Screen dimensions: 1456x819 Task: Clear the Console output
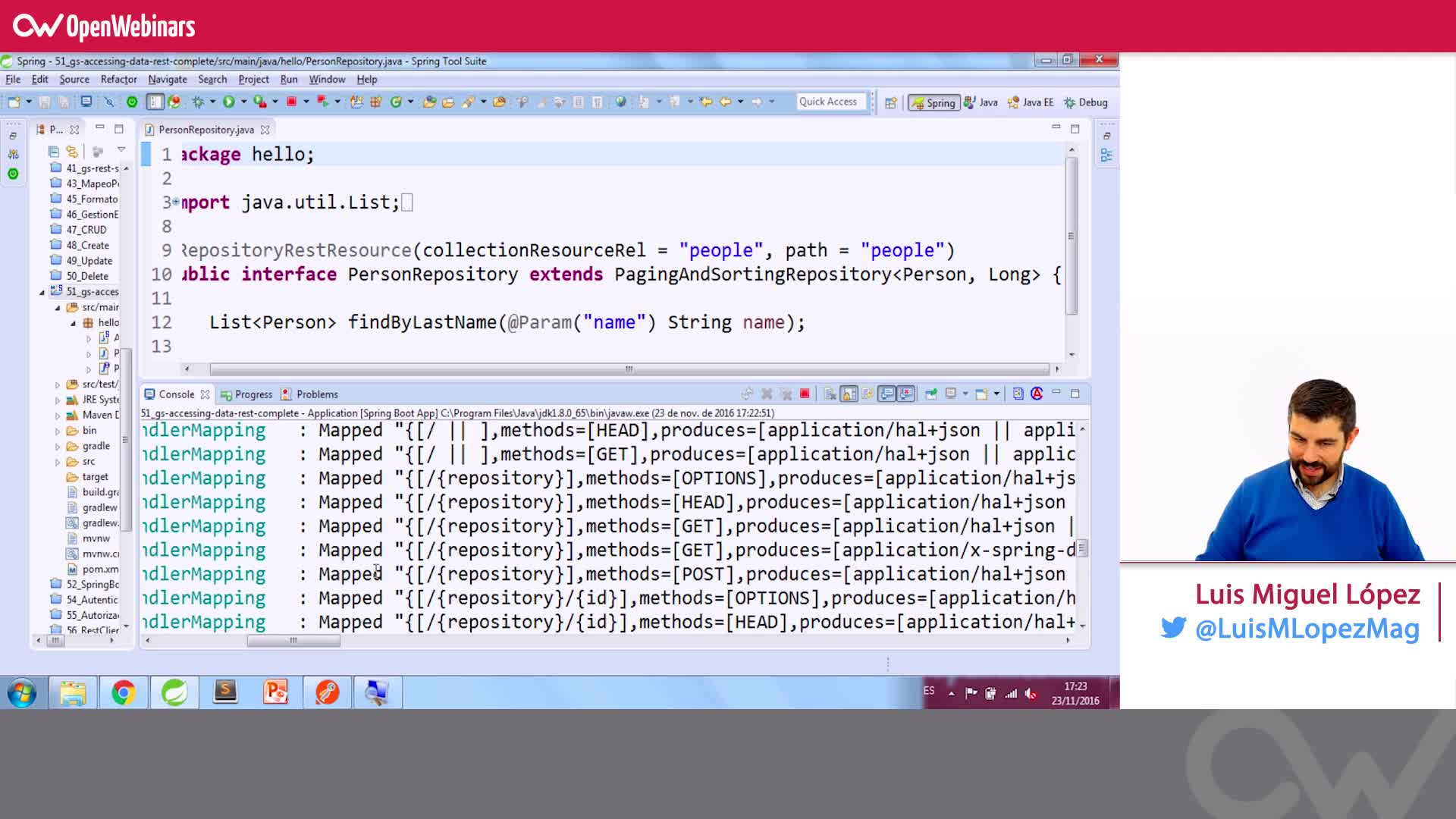pos(830,394)
